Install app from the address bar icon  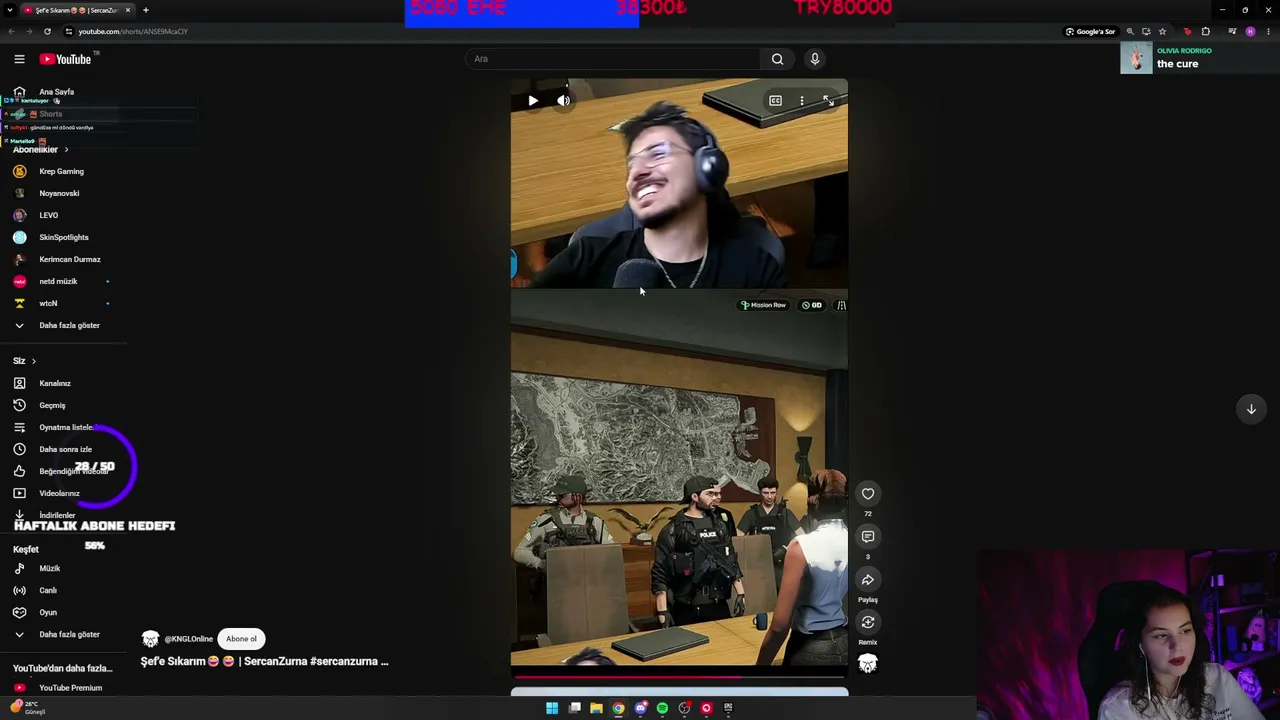pyautogui.click(x=1146, y=31)
